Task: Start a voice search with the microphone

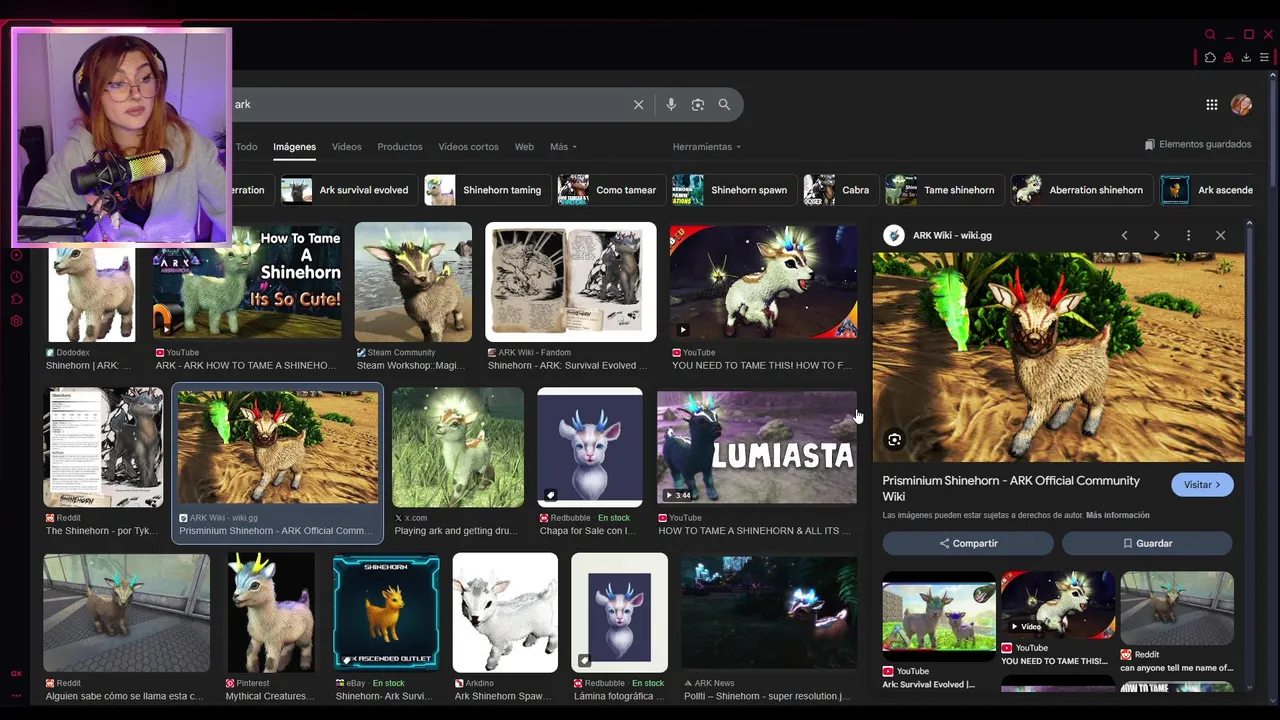Action: pyautogui.click(x=671, y=105)
